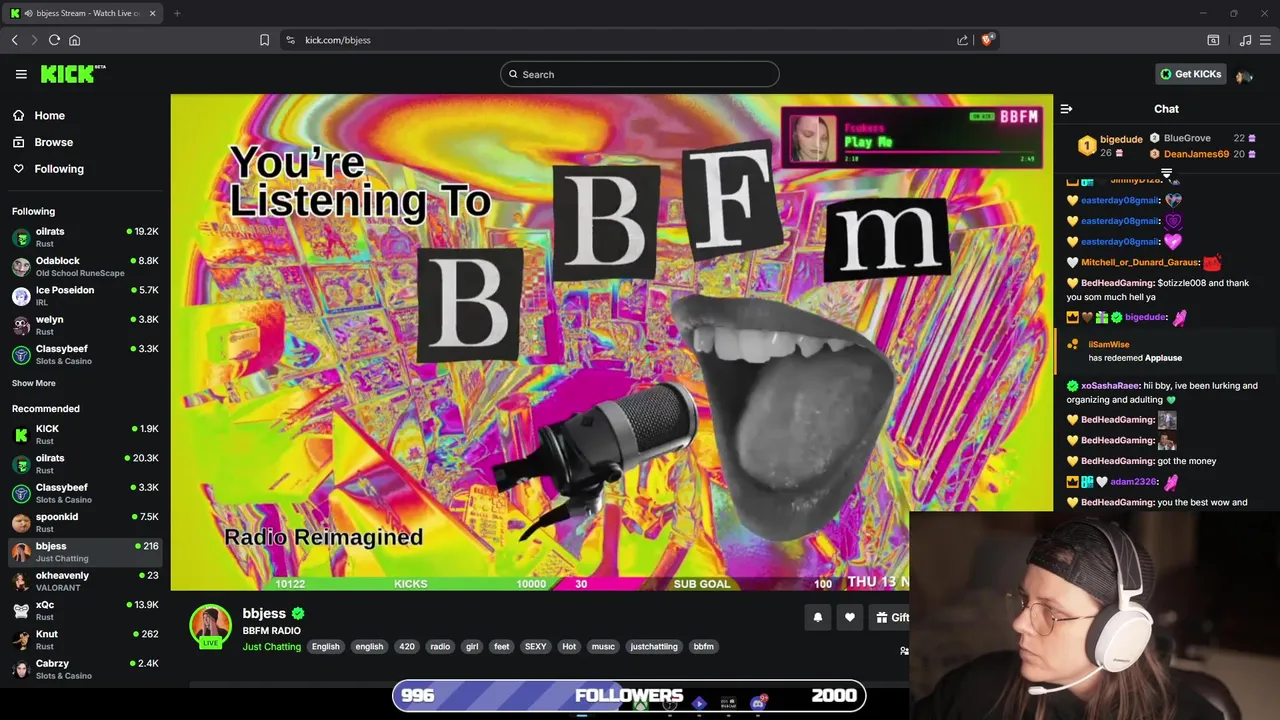Open Brave Shields panel
The height and width of the screenshot is (720, 1280).
(987, 40)
